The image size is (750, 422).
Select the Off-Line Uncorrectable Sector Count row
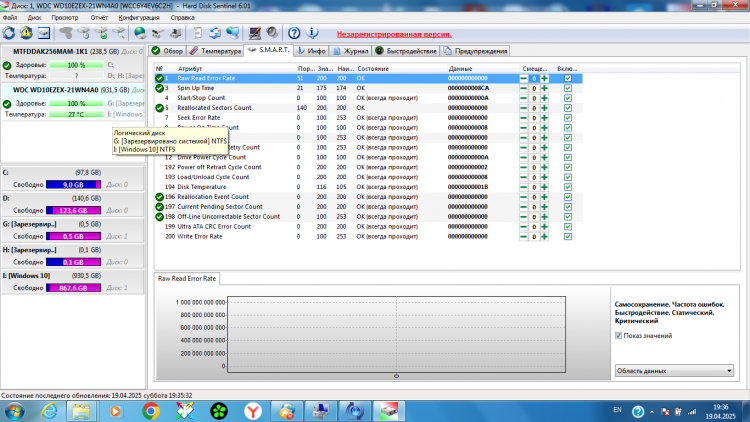pyautogui.click(x=368, y=217)
